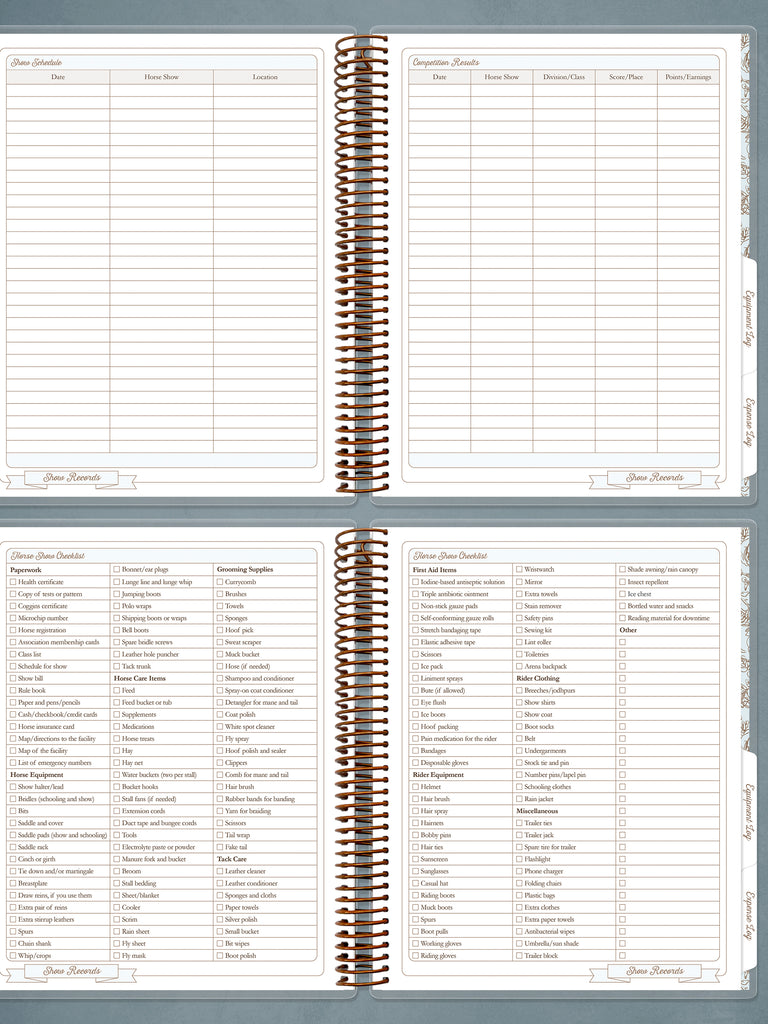
Task: Click the Competition Results page title
Action: point(446,63)
